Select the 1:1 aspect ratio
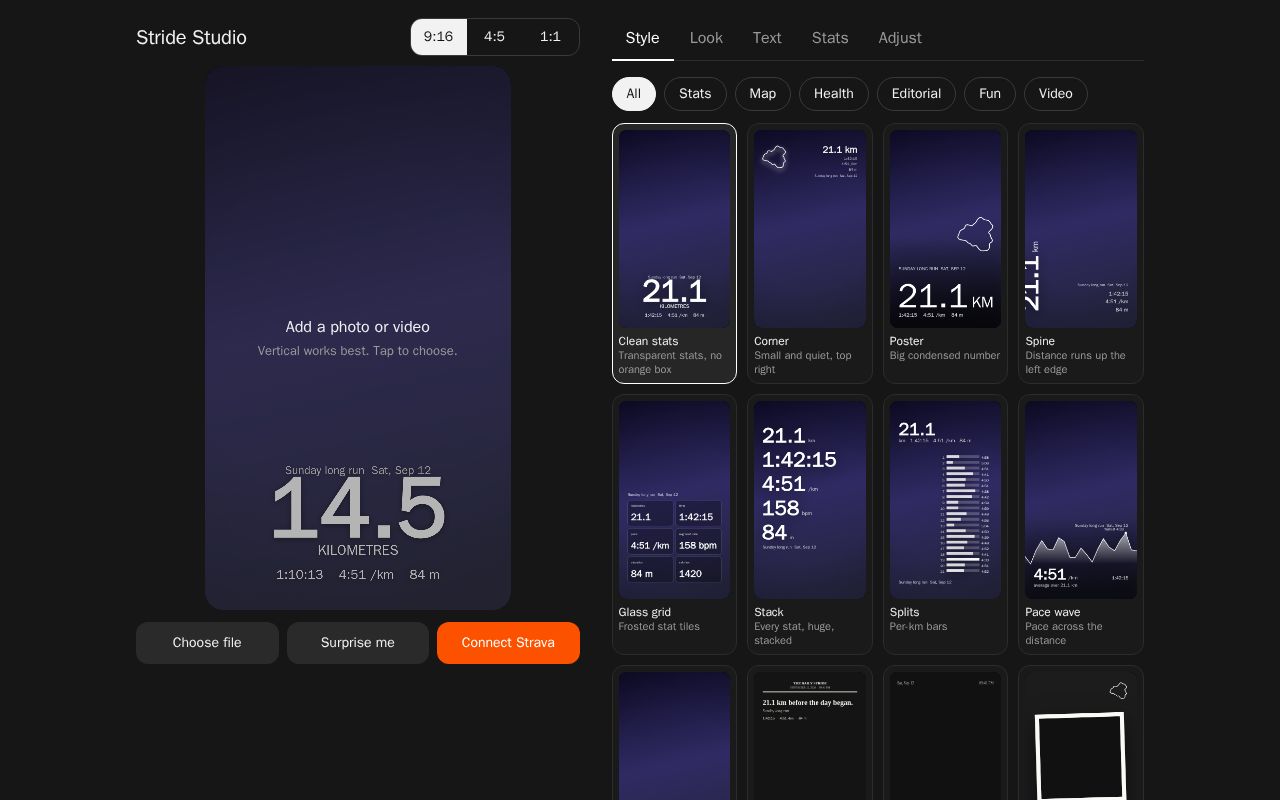This screenshot has width=1280, height=800. (x=550, y=37)
